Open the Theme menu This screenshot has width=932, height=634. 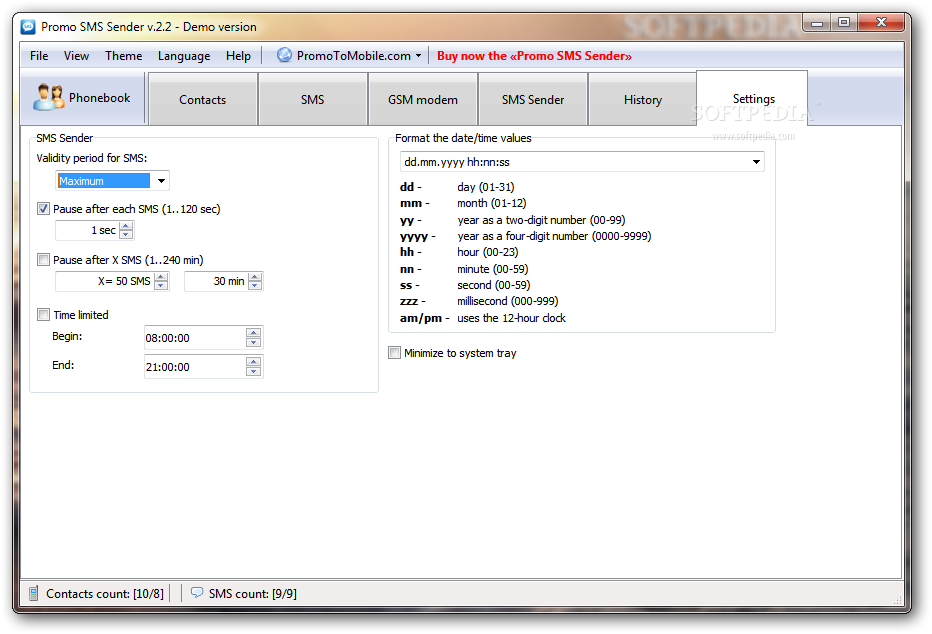[124, 56]
